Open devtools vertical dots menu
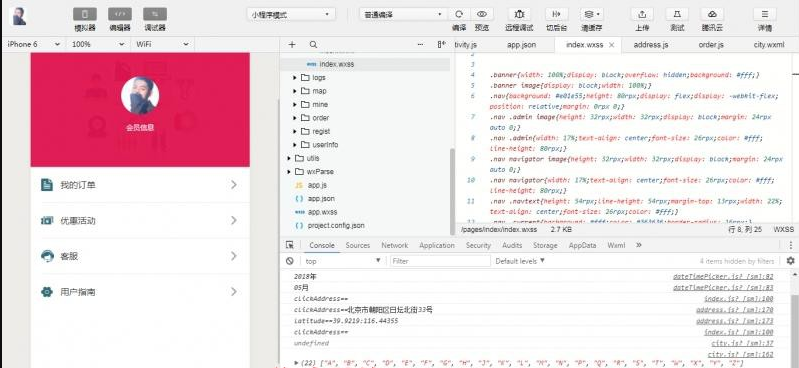Screen dimensions: 799x368 [x=790, y=245]
